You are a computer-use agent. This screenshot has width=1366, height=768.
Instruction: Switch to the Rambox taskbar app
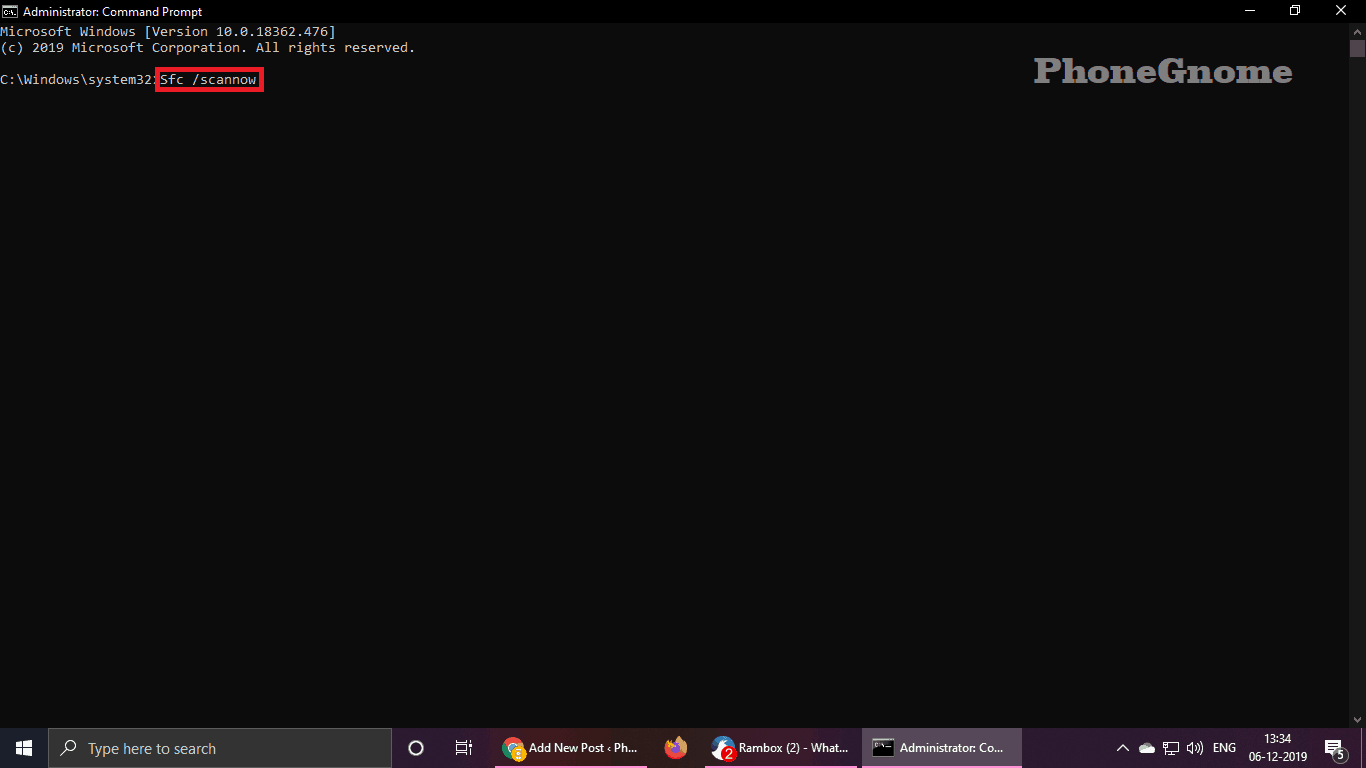pyautogui.click(x=781, y=748)
